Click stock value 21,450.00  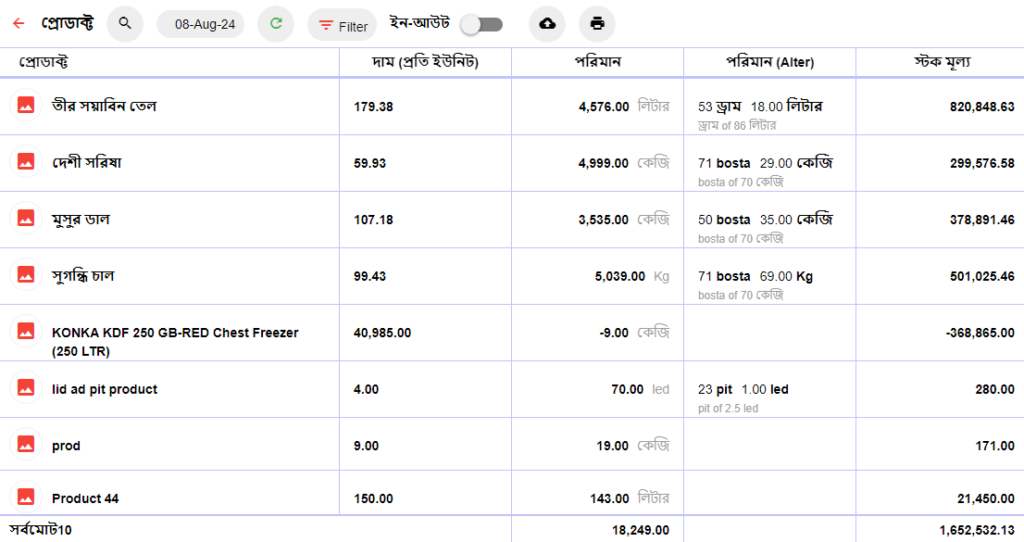click(x=985, y=499)
